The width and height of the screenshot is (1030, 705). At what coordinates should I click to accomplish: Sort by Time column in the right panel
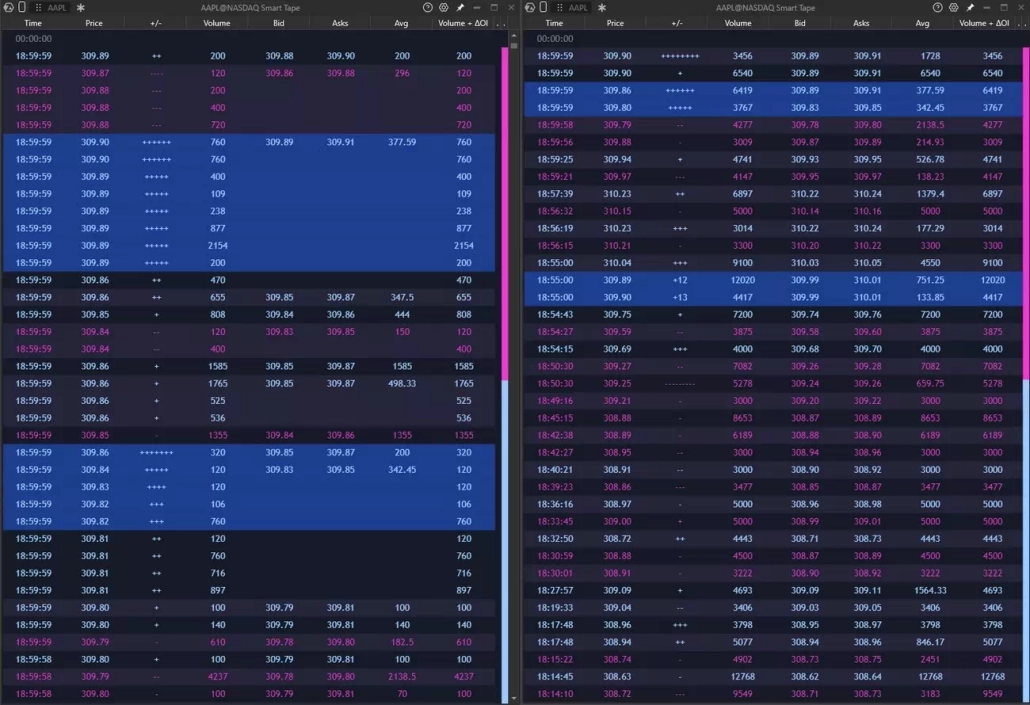click(554, 23)
